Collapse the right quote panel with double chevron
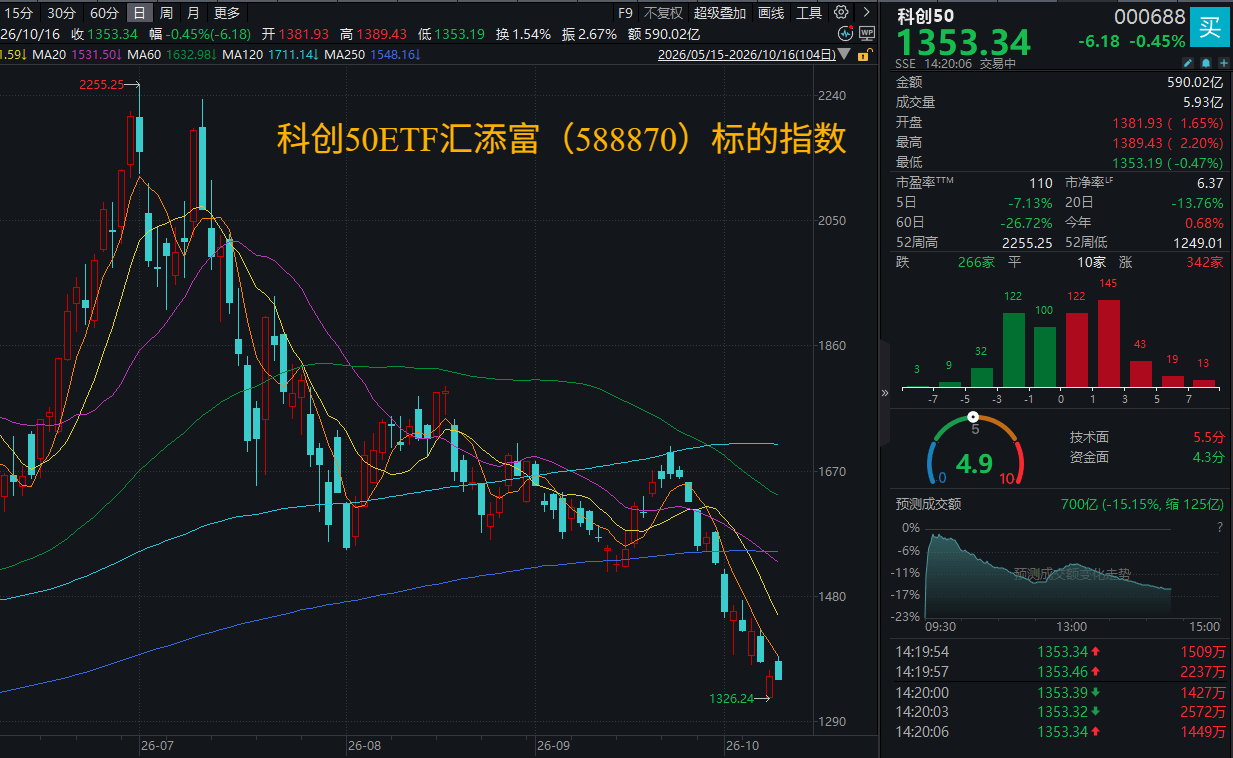 click(884, 393)
